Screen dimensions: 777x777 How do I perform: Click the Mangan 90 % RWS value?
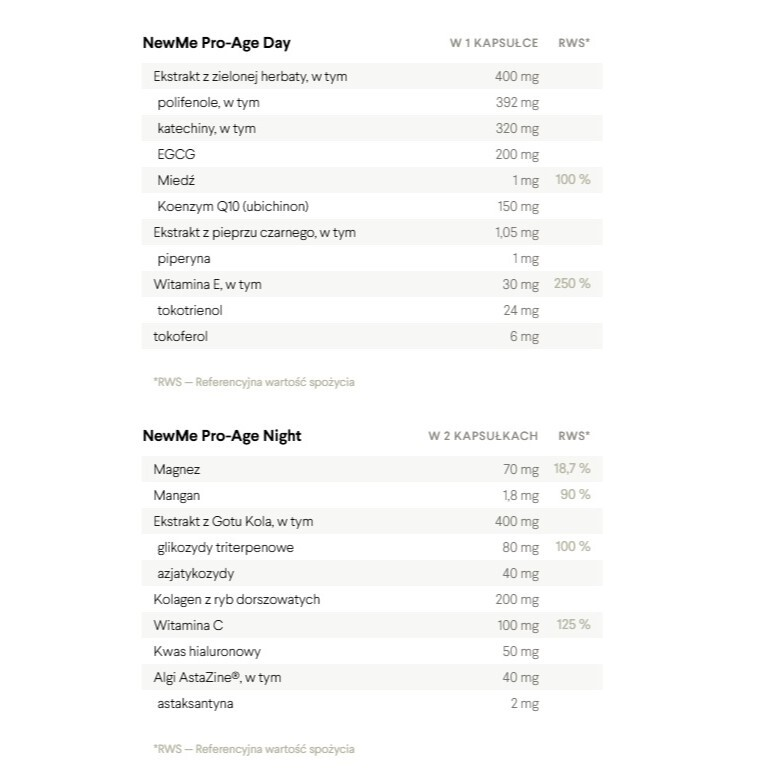(x=574, y=495)
